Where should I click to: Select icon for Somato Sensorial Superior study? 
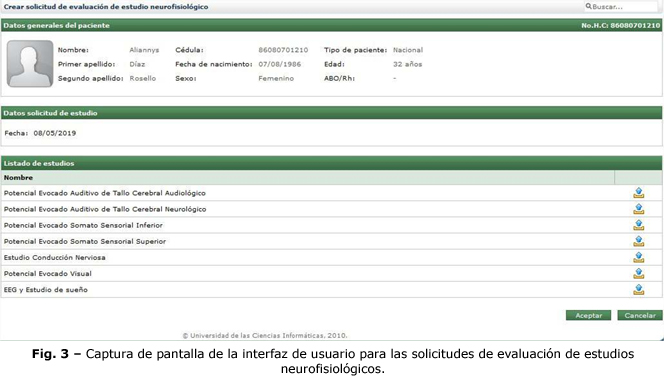[x=639, y=241]
